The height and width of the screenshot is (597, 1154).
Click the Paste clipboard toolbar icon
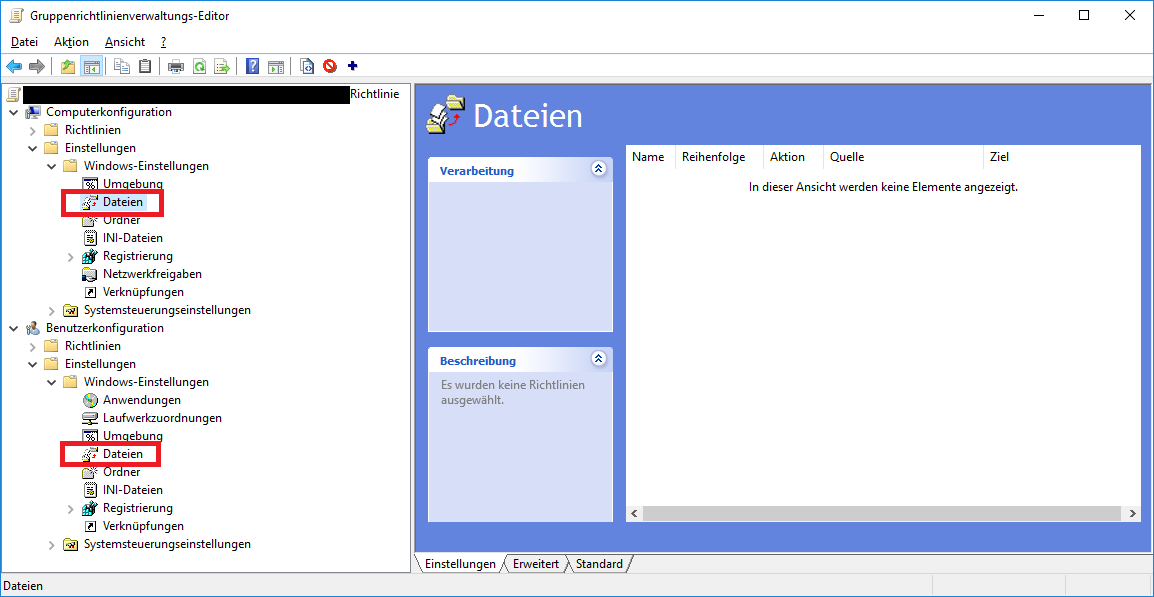pos(146,67)
